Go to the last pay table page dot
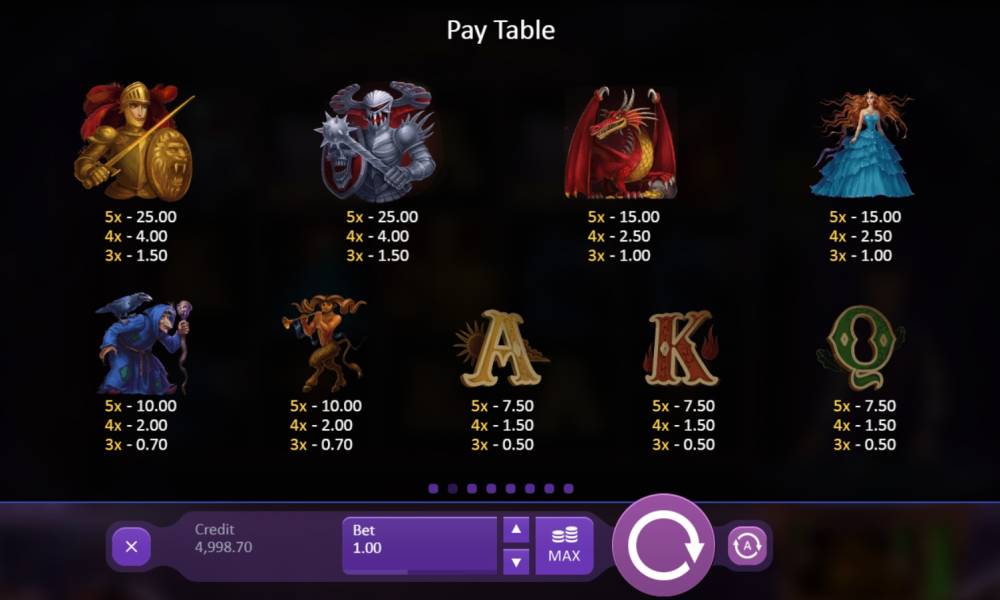This screenshot has width=1000, height=600. tap(568, 488)
